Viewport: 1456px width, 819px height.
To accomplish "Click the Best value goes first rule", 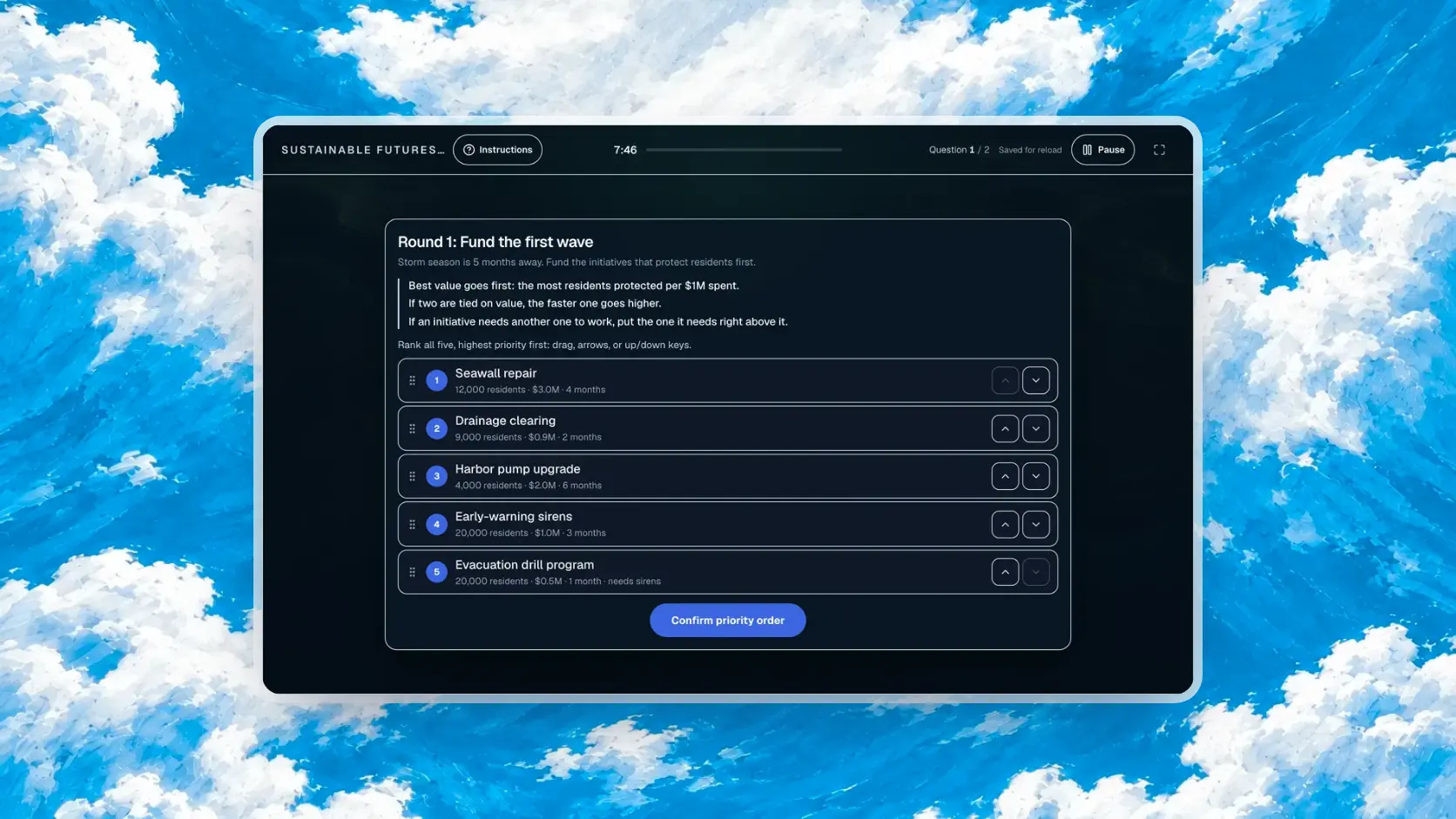I will coord(573,285).
